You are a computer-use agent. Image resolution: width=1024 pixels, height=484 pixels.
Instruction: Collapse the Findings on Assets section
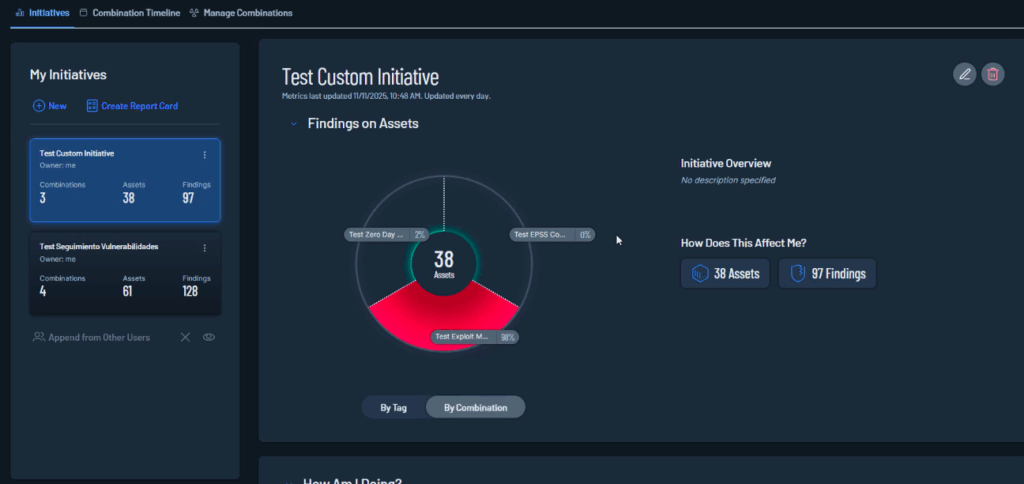point(293,124)
